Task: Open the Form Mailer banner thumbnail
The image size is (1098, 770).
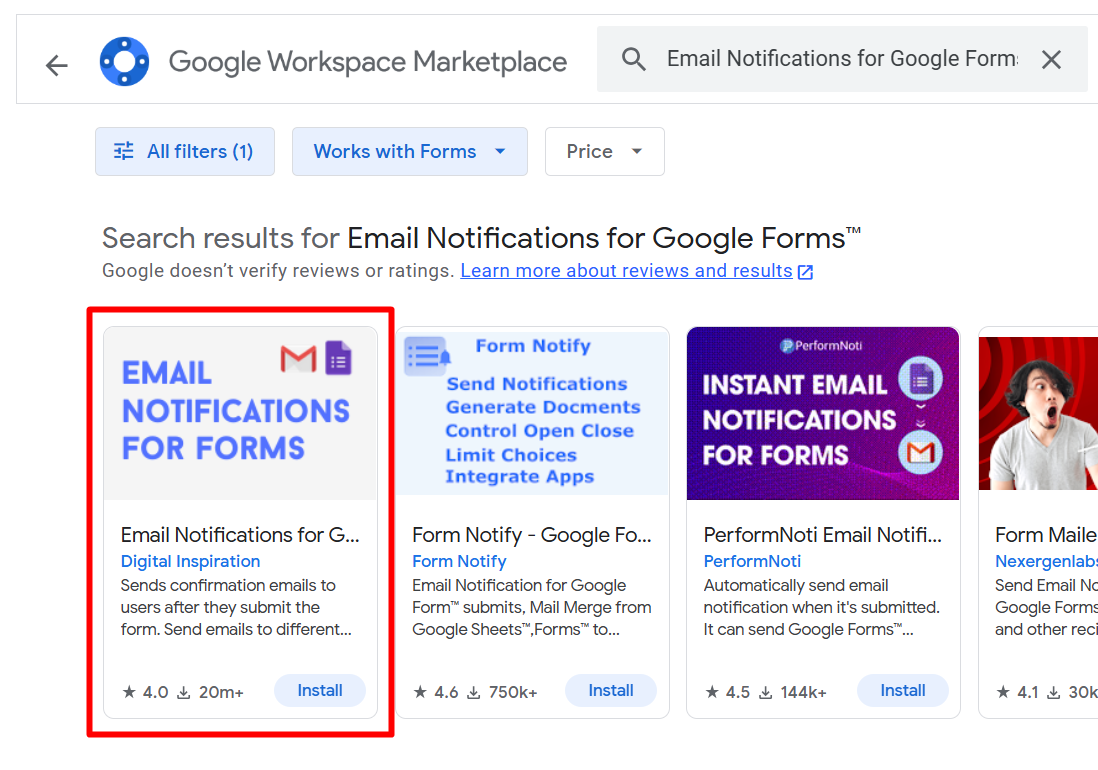Action: pos(1038,414)
